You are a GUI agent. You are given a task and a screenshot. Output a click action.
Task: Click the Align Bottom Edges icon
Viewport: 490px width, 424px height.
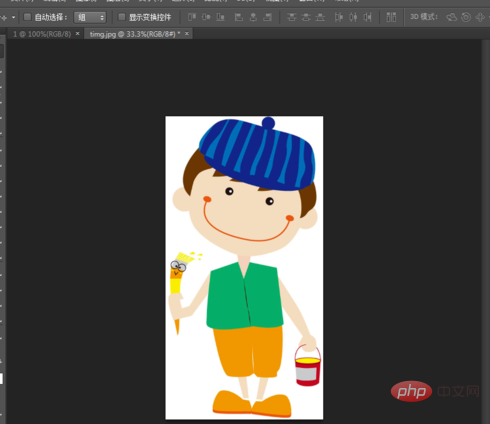click(220, 17)
